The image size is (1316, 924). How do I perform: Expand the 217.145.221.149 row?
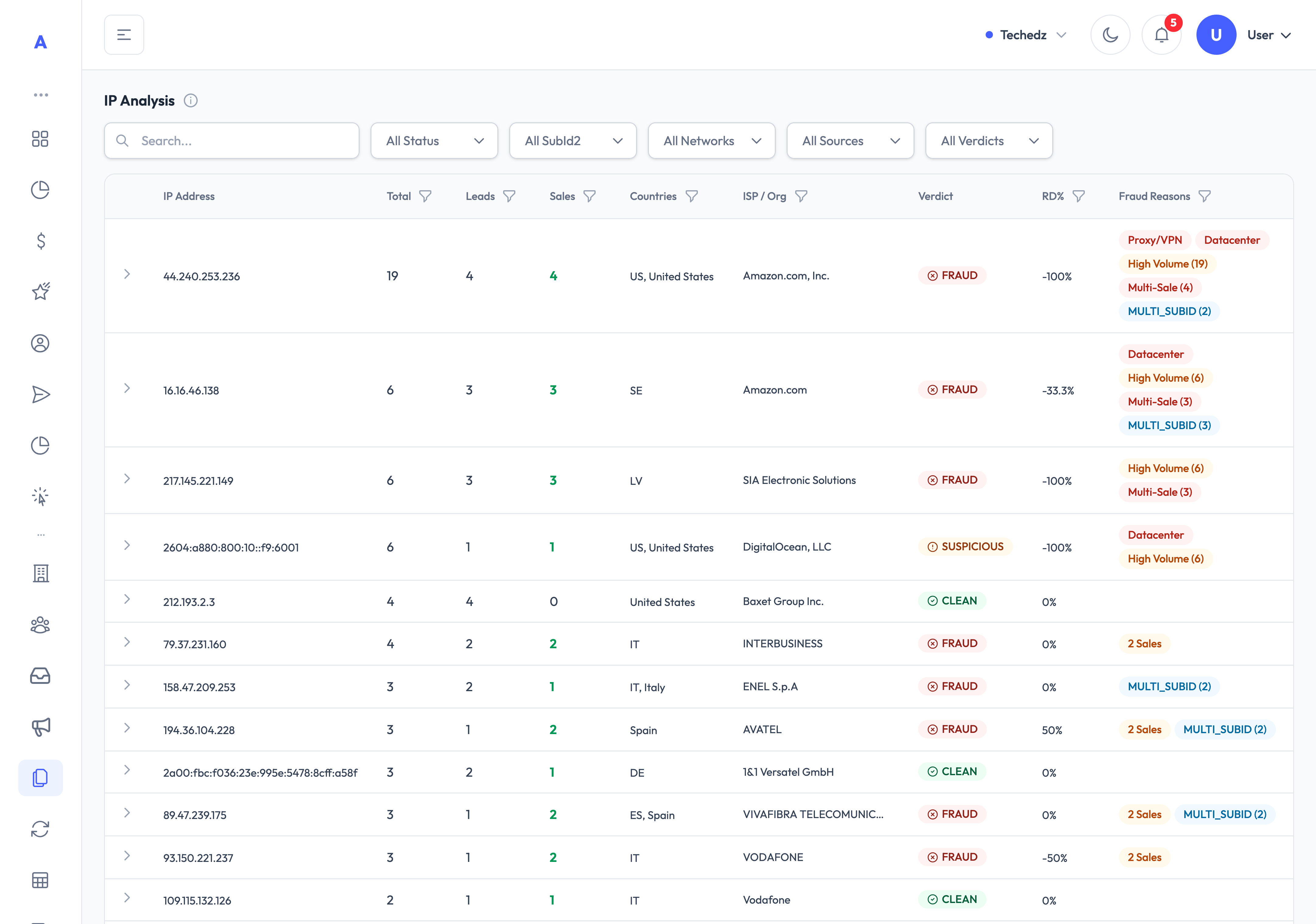[x=127, y=479]
